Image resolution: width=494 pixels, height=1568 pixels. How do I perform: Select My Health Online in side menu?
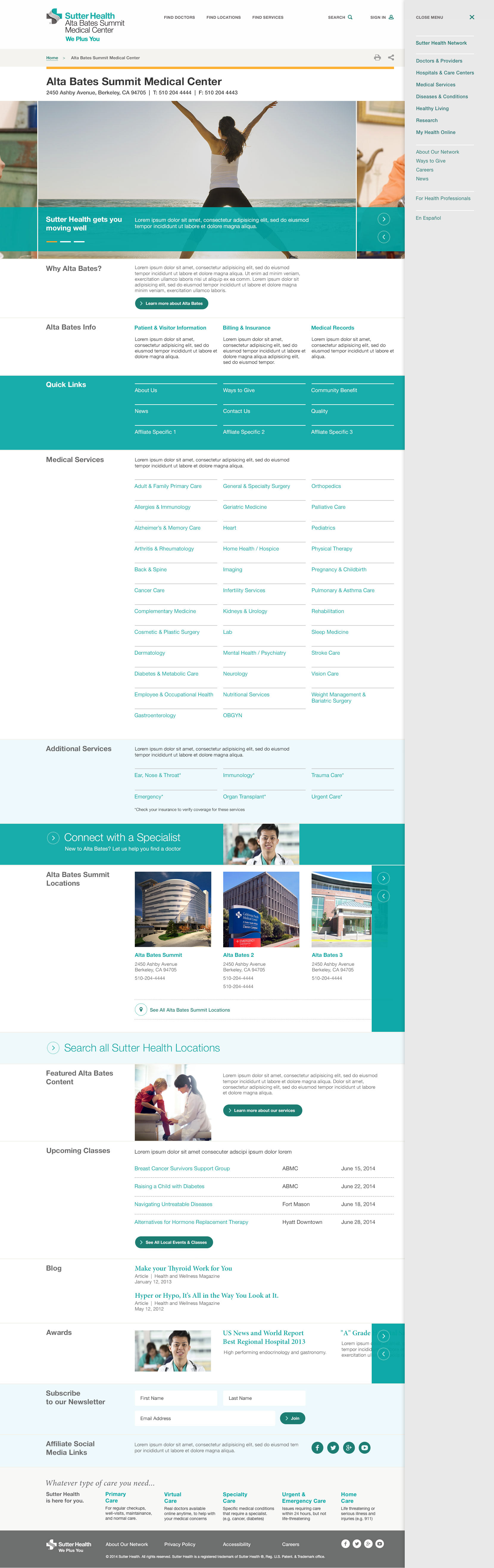[x=436, y=132]
